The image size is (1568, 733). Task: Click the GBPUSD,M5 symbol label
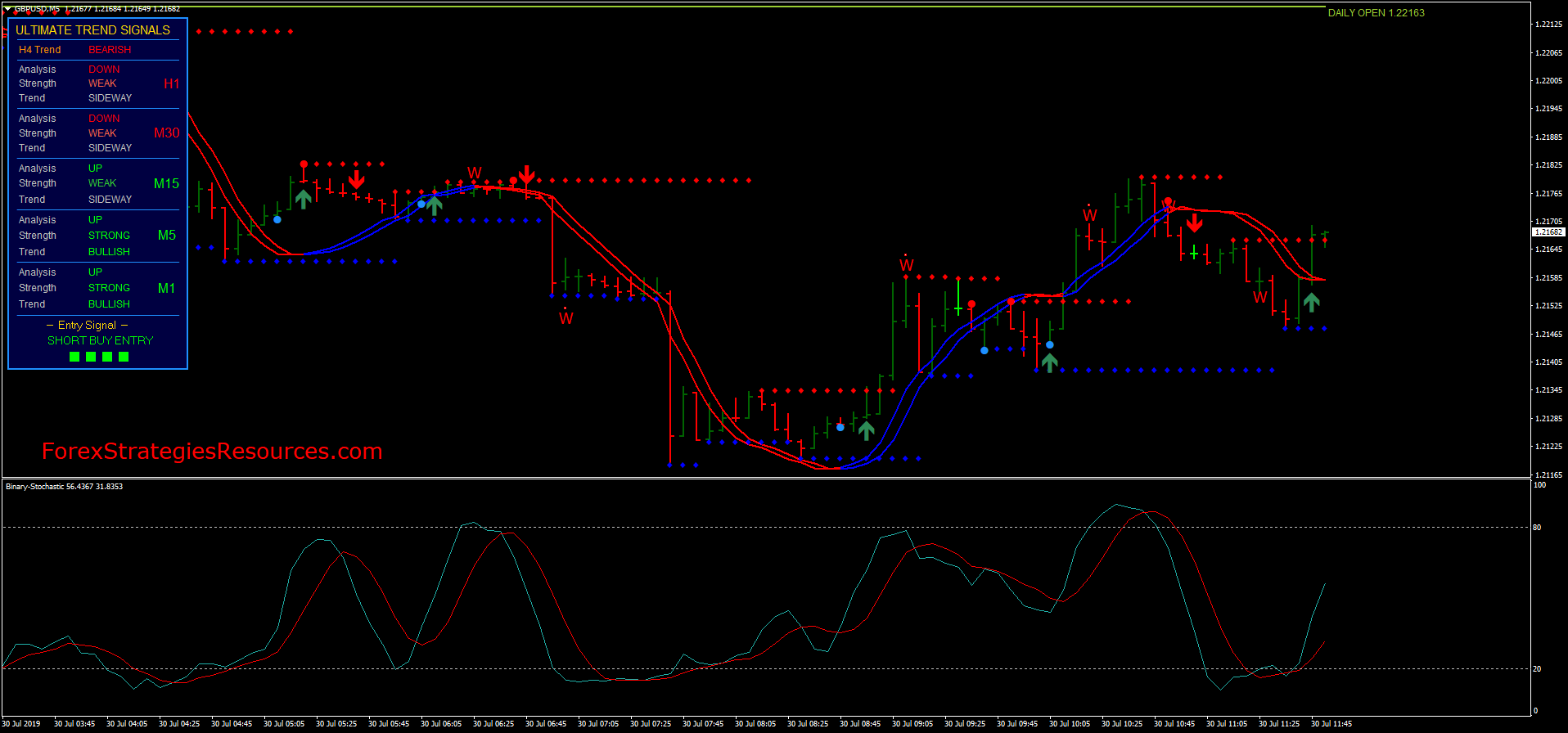pyautogui.click(x=37, y=9)
